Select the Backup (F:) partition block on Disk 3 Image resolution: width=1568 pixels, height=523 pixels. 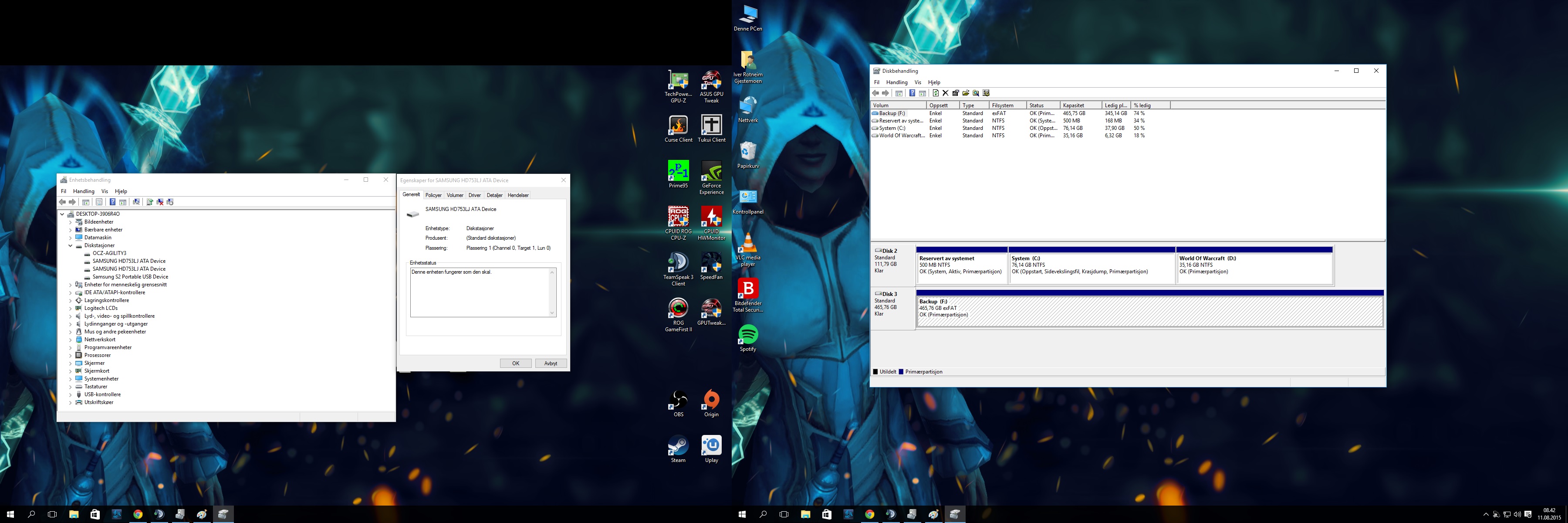coord(1150,309)
